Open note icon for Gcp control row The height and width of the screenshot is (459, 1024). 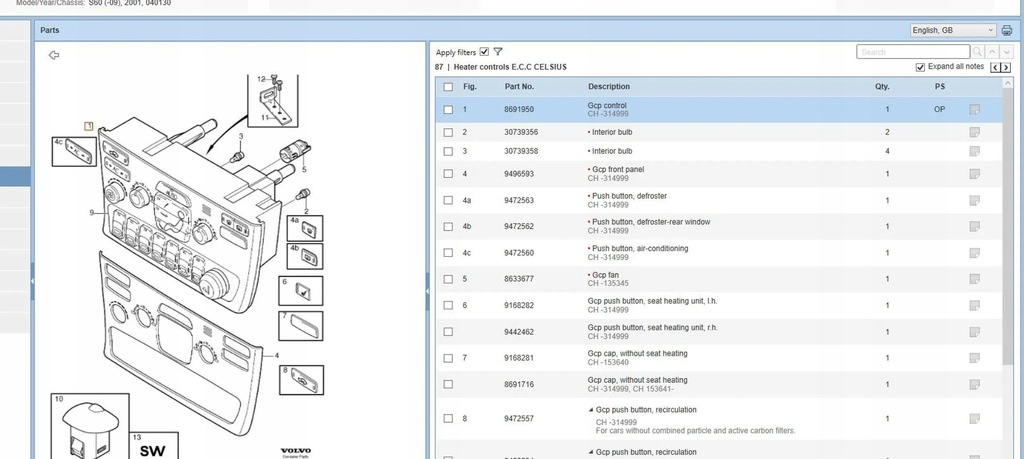[974, 110]
